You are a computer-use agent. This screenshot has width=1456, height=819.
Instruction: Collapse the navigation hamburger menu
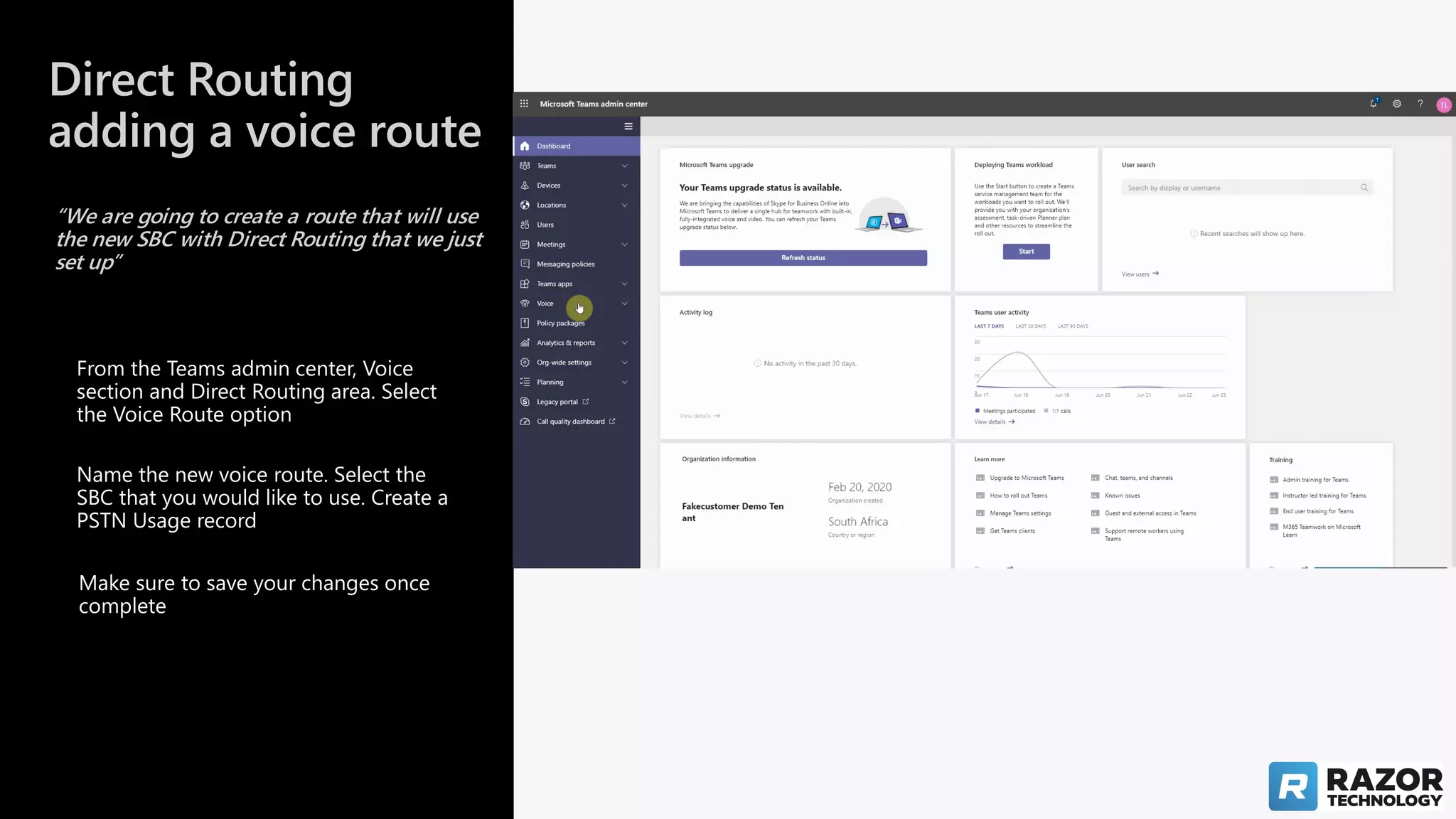tap(628, 127)
